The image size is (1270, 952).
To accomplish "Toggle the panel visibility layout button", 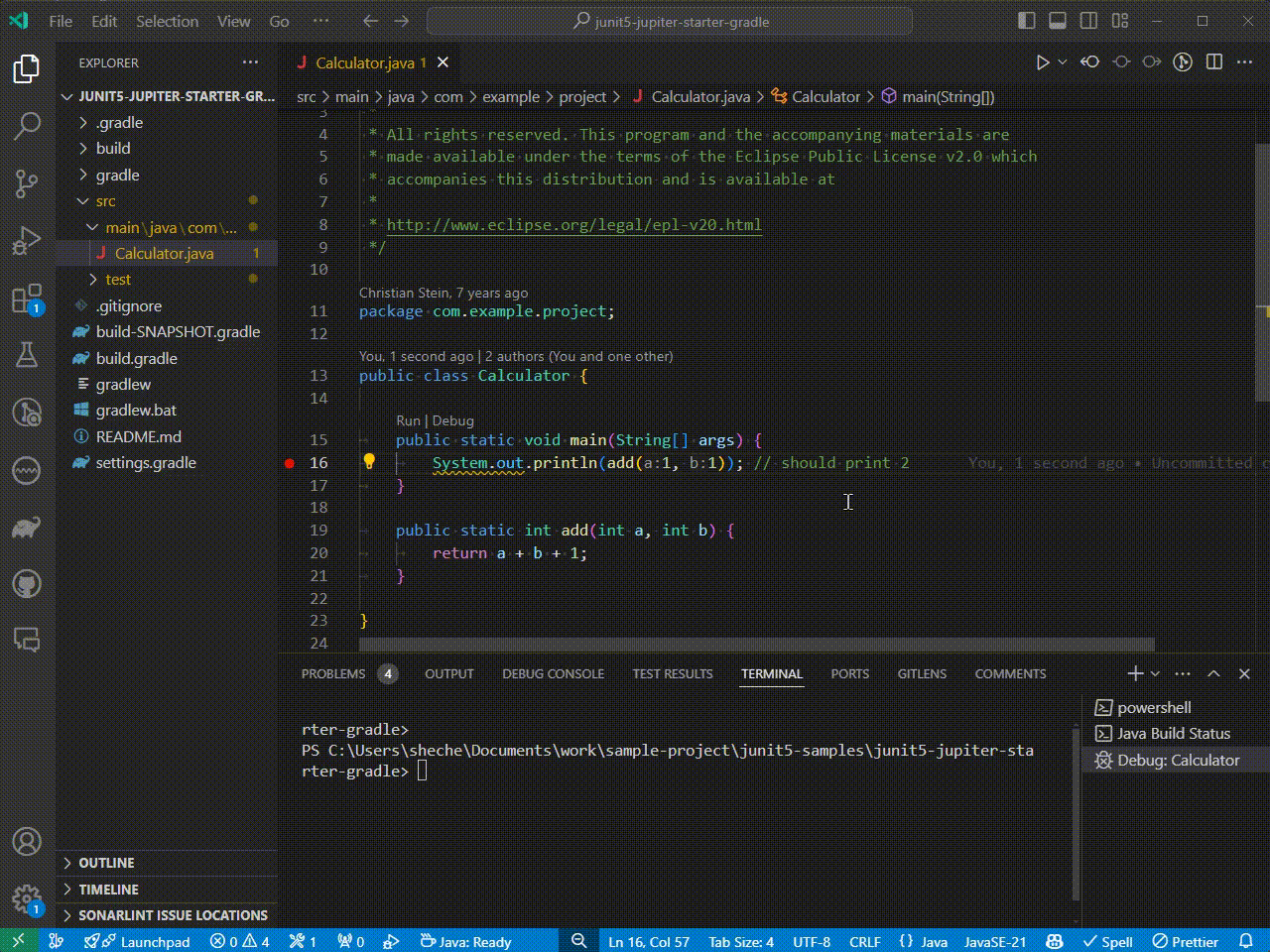I will [1058, 21].
